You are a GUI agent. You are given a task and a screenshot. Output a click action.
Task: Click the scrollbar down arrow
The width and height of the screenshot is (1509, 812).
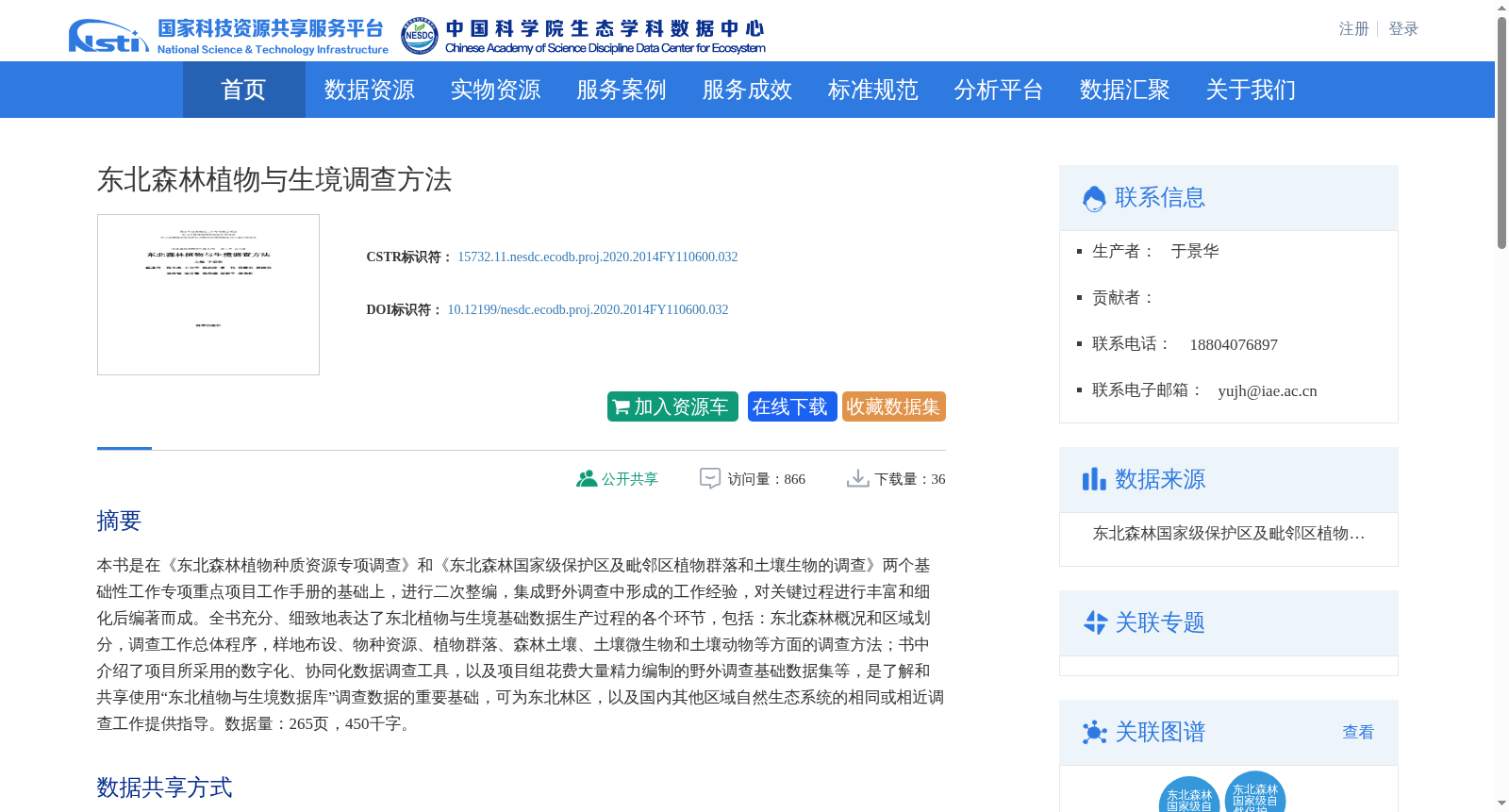[x=1501, y=804]
